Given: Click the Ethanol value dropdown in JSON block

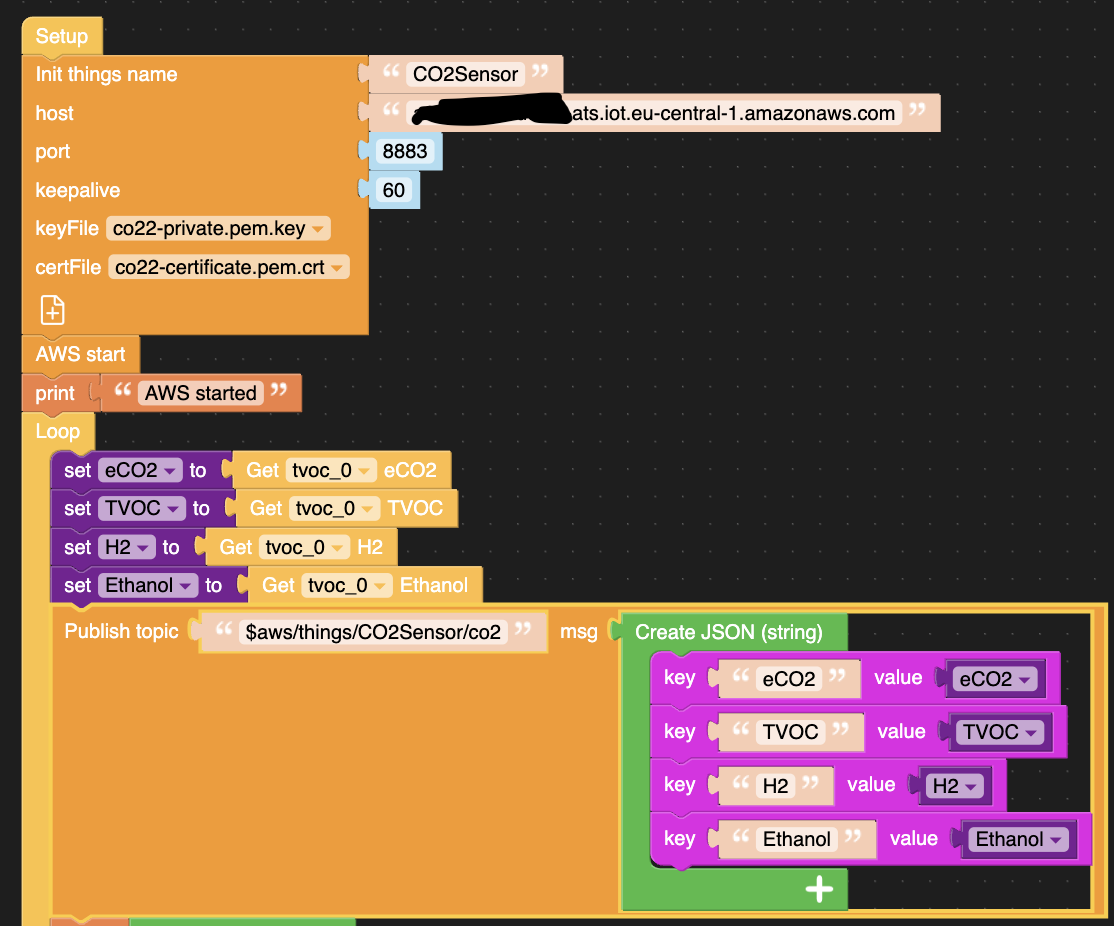Looking at the screenshot, I should (1018, 839).
